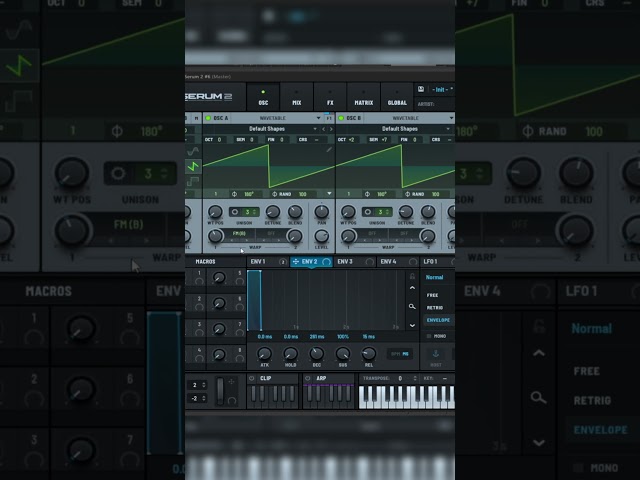Click the REL envelope knob
Viewport: 640px width, 480px height.
[369, 354]
